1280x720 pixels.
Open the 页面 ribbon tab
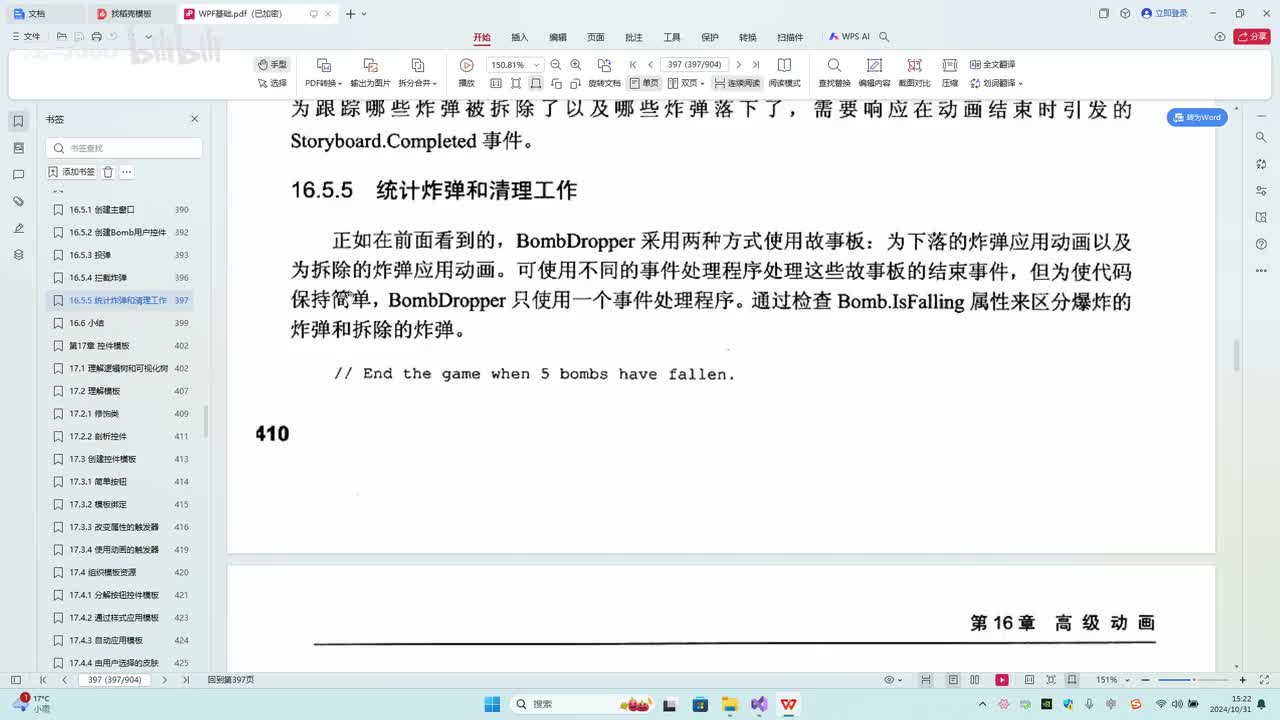point(596,37)
